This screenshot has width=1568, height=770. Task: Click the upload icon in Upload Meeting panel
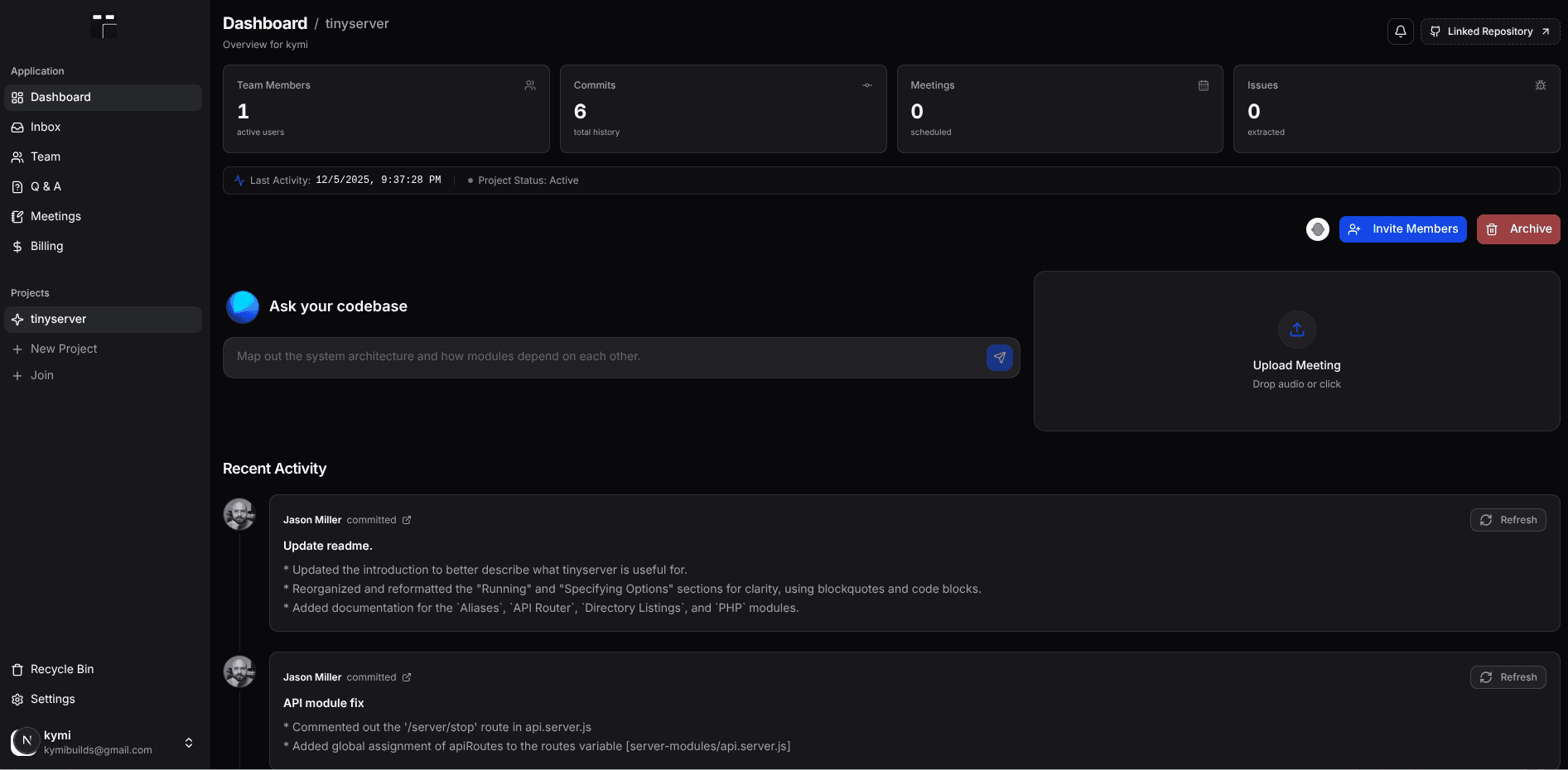pos(1296,329)
